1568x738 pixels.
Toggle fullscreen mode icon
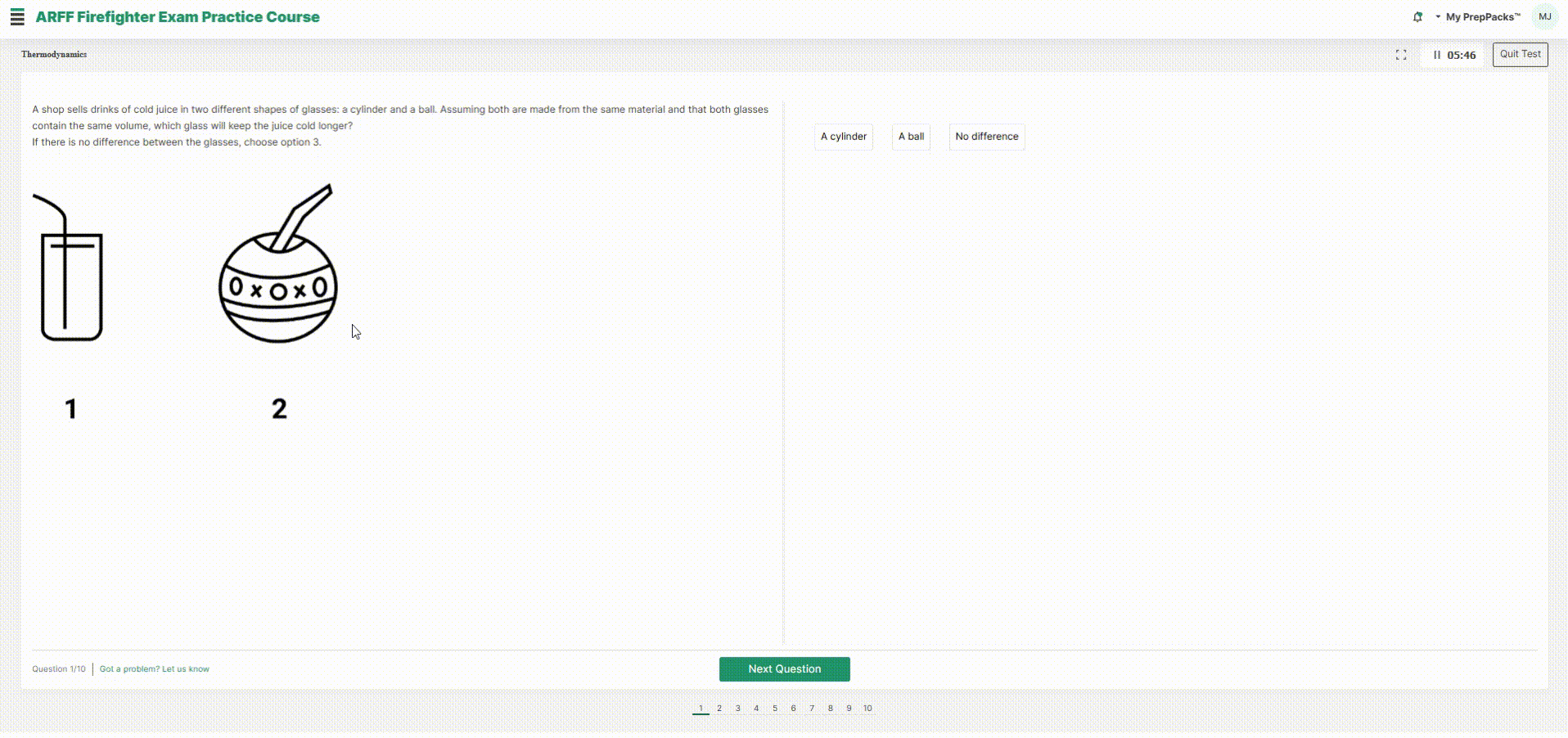point(1401,55)
